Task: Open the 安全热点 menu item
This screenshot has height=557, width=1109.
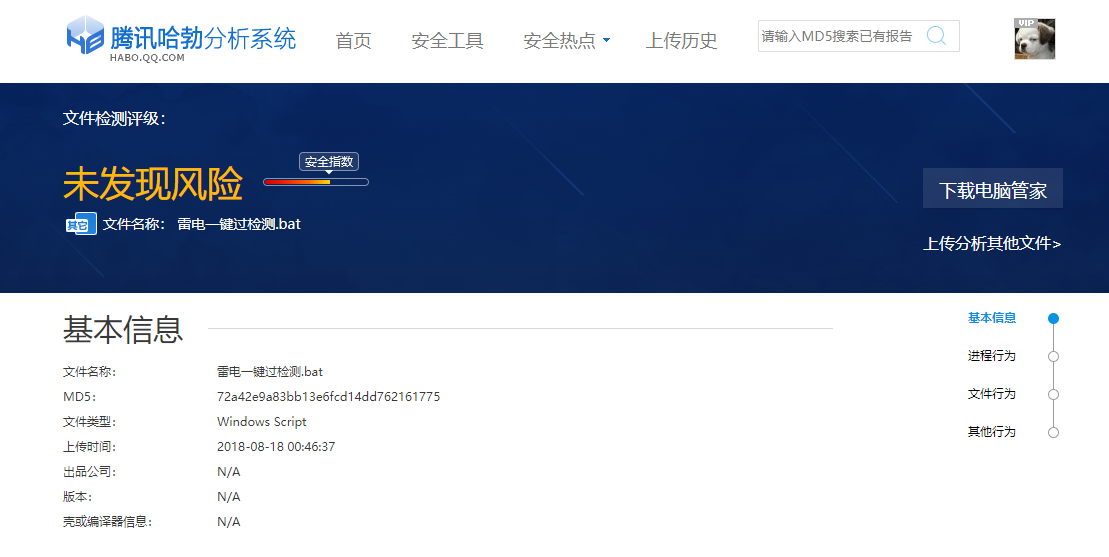Action: pyautogui.click(x=559, y=40)
